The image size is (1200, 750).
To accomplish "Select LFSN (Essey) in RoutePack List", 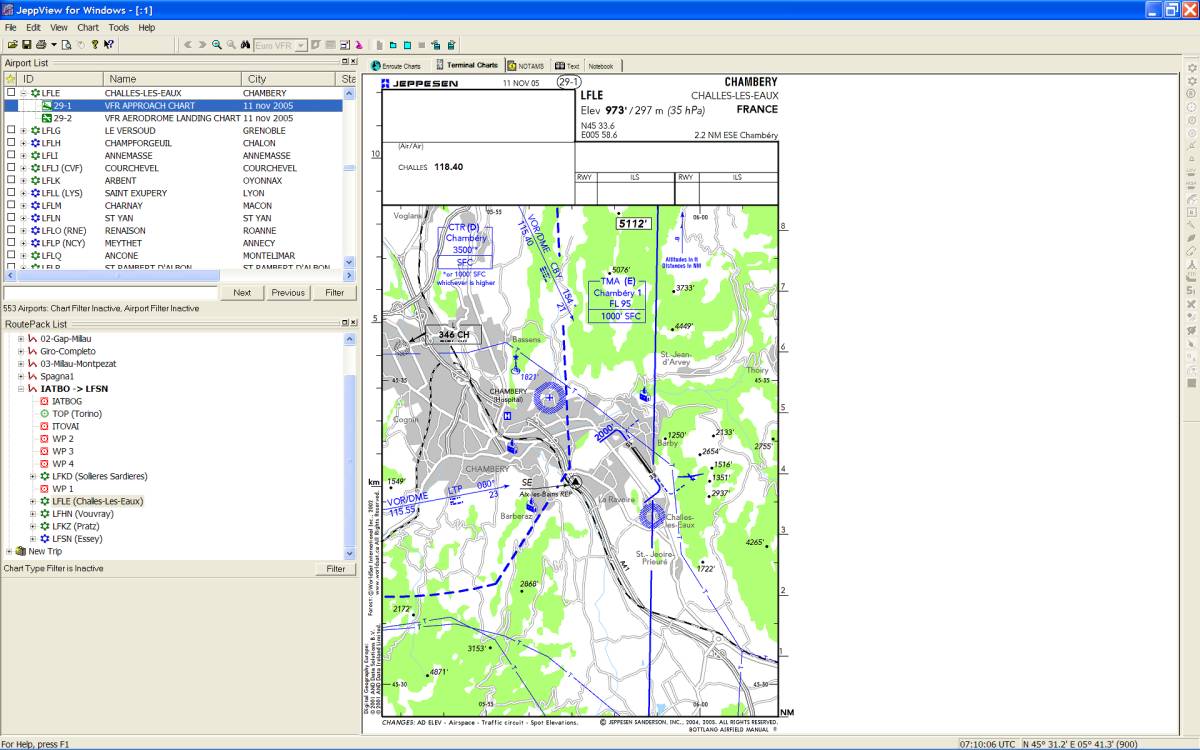I will [x=79, y=539].
